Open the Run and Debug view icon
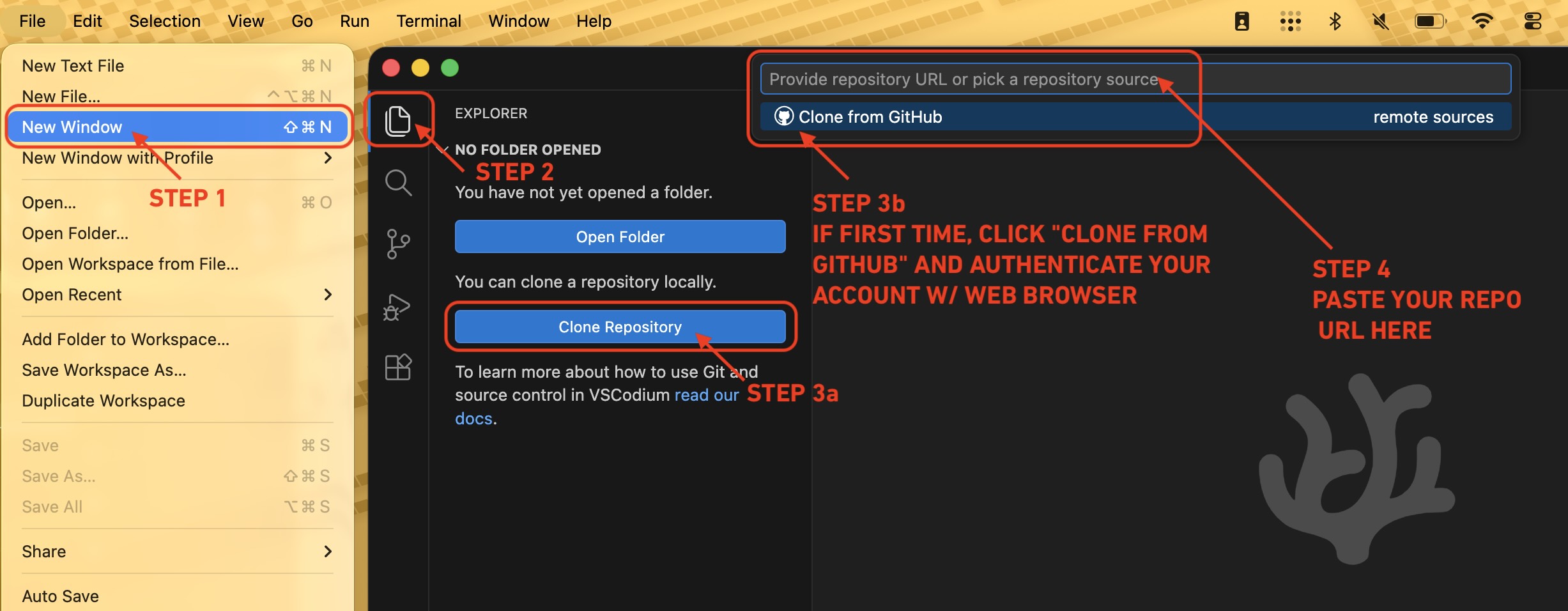The height and width of the screenshot is (611, 1568). coord(397,307)
